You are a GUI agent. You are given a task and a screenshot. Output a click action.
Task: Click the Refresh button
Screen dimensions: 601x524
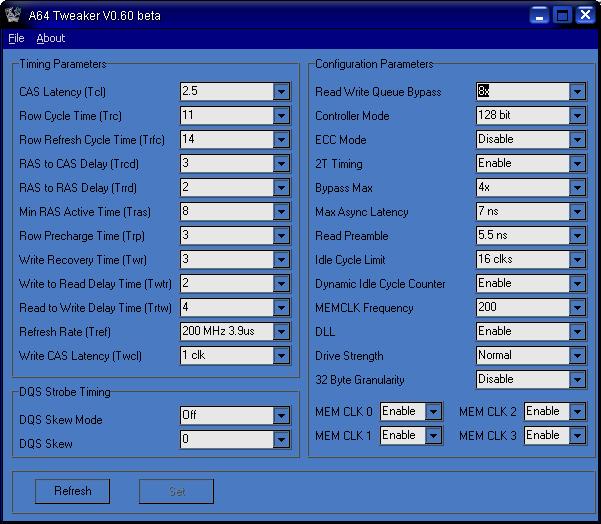tap(72, 491)
